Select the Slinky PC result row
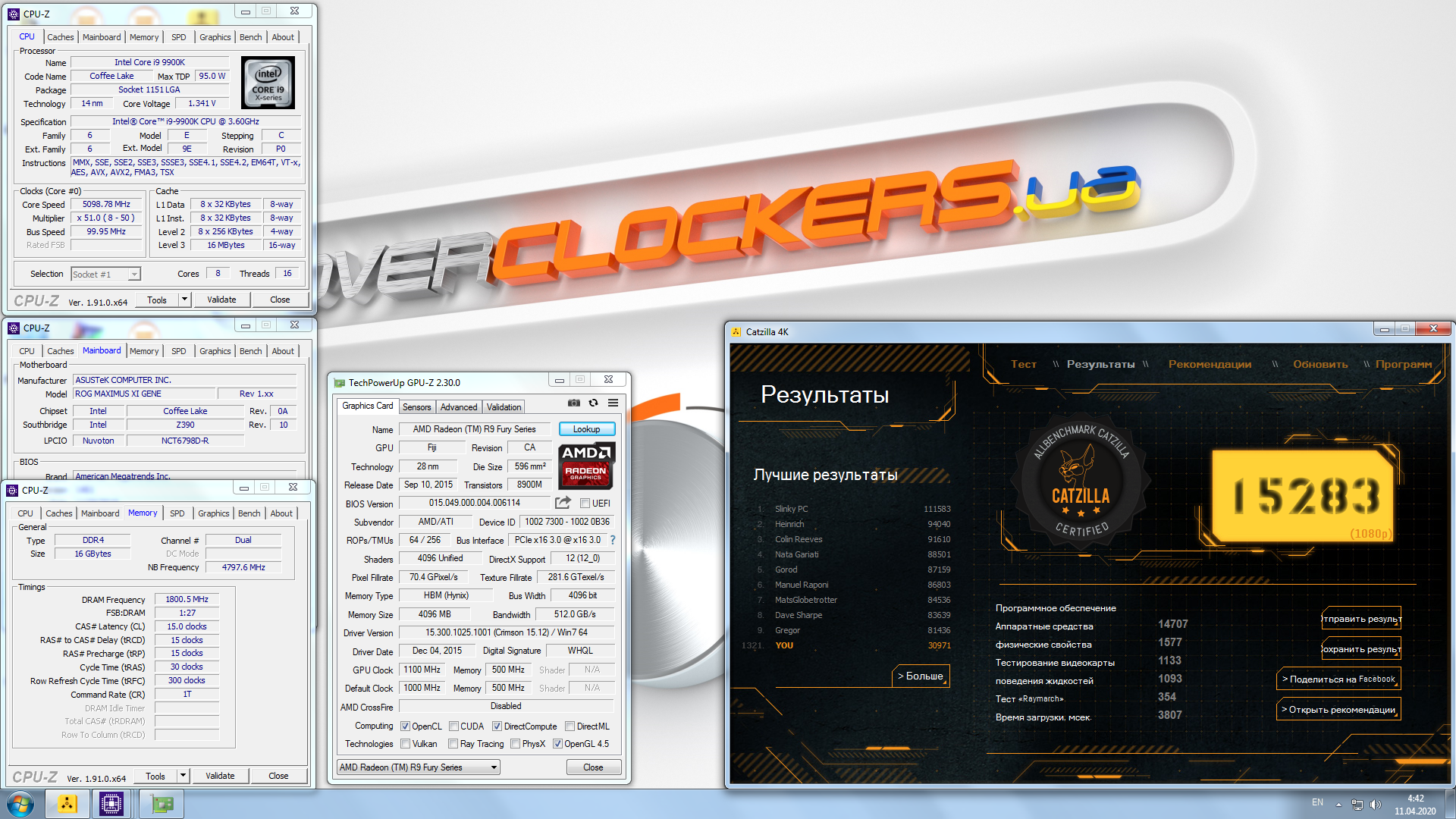The height and width of the screenshot is (819, 1456). [x=853, y=509]
